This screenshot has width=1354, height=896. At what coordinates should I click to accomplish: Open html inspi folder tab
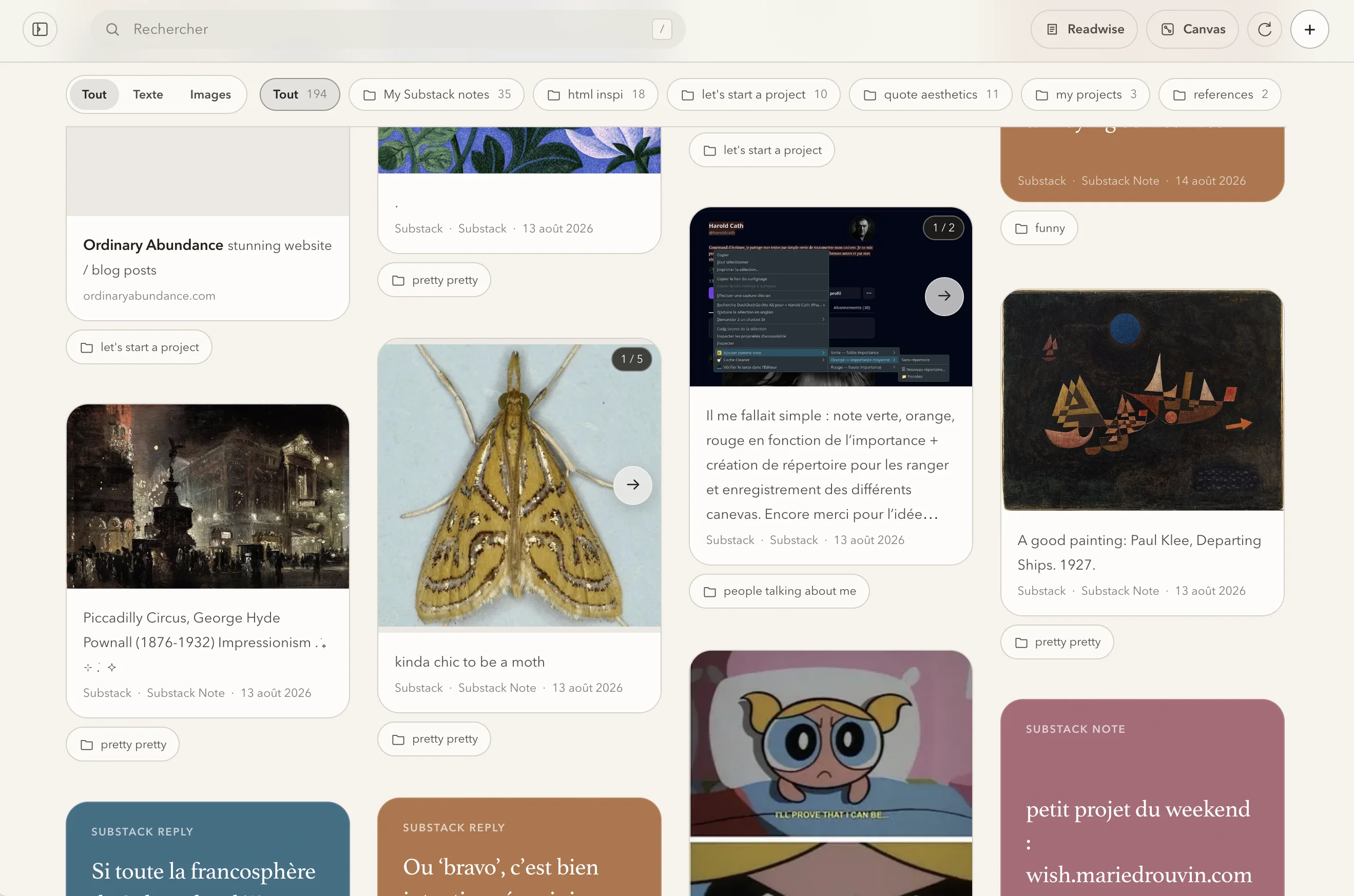point(595,94)
